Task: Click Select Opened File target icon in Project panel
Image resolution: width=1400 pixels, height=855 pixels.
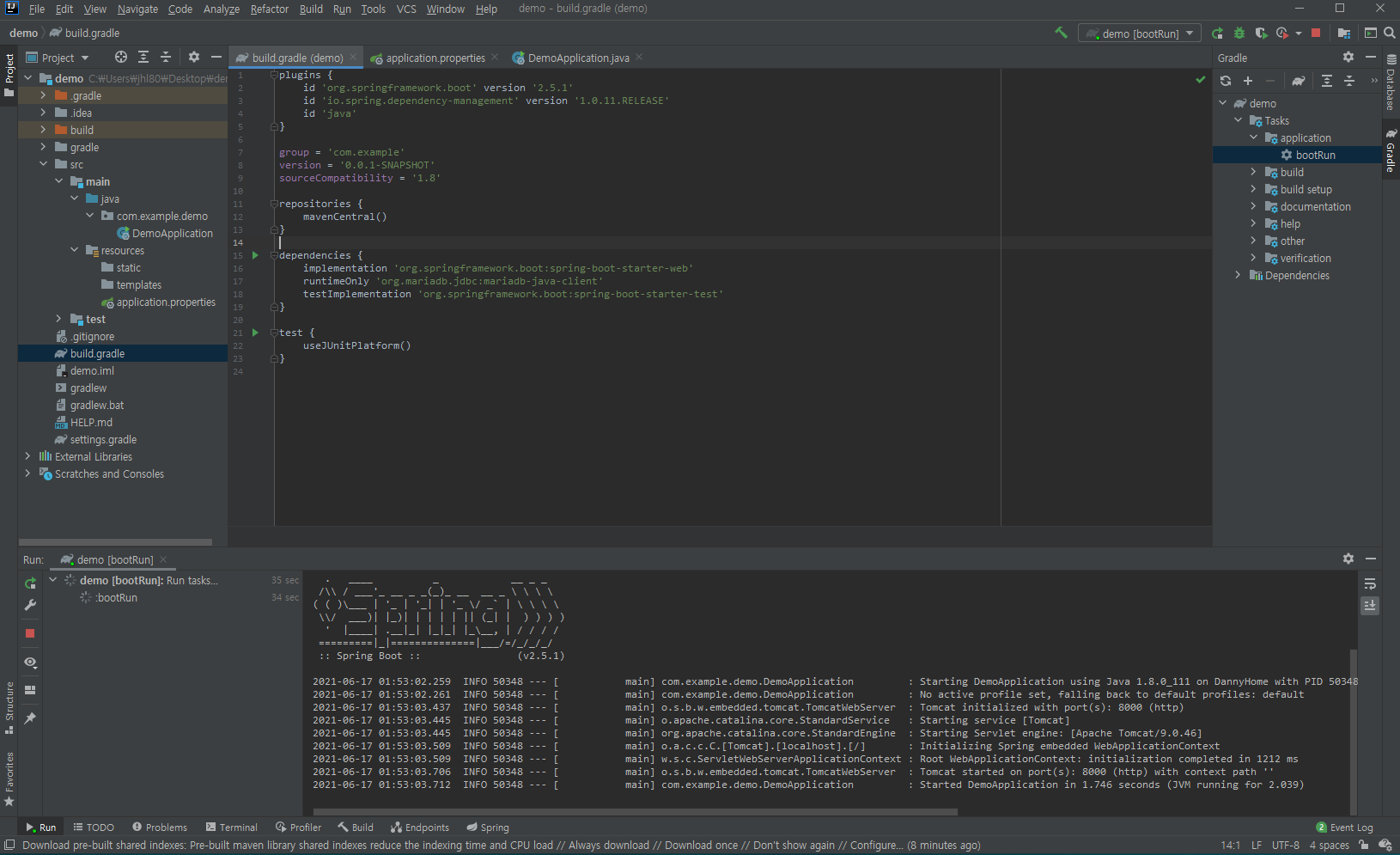Action: (121, 57)
